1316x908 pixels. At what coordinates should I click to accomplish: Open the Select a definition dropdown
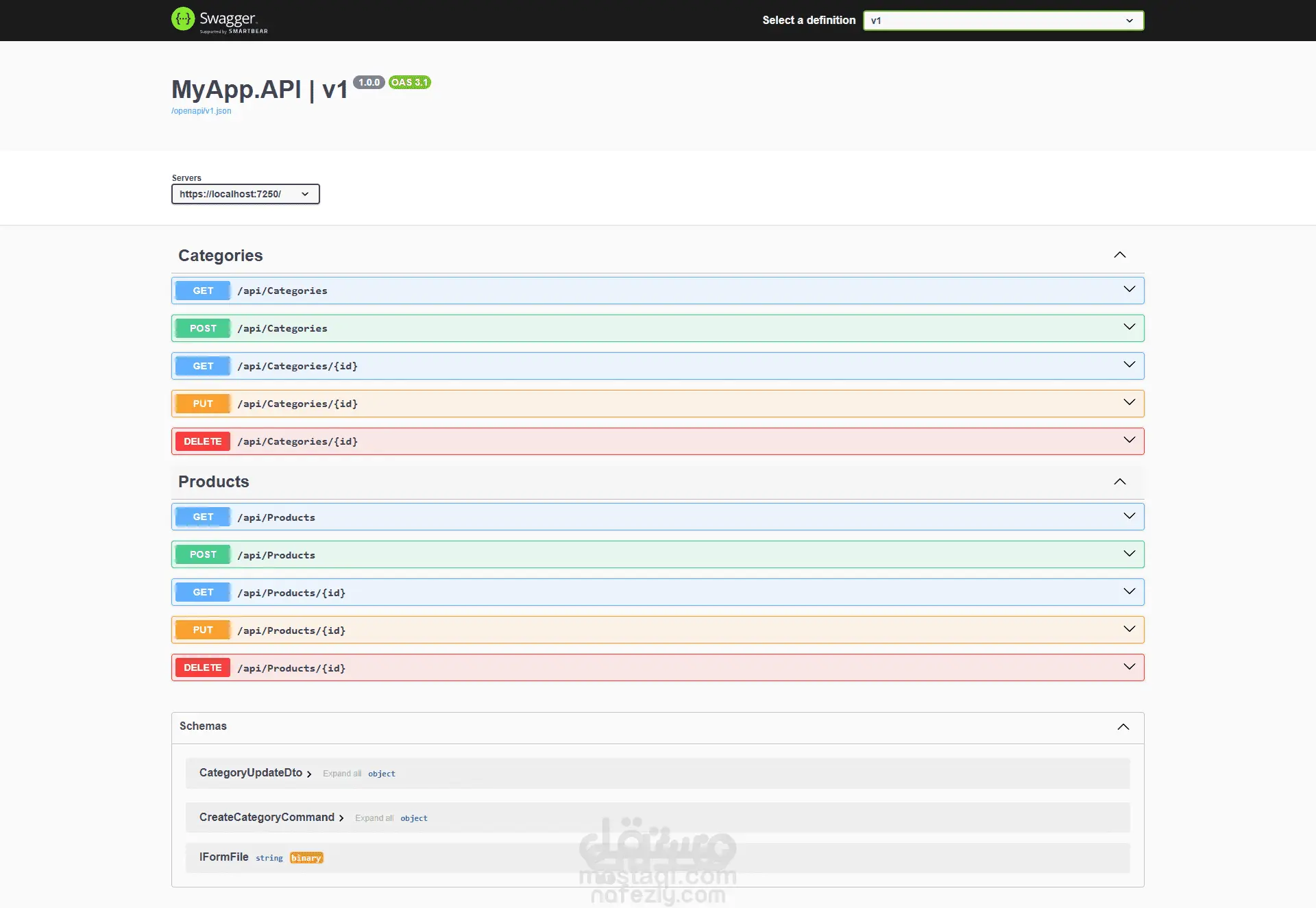point(1003,21)
